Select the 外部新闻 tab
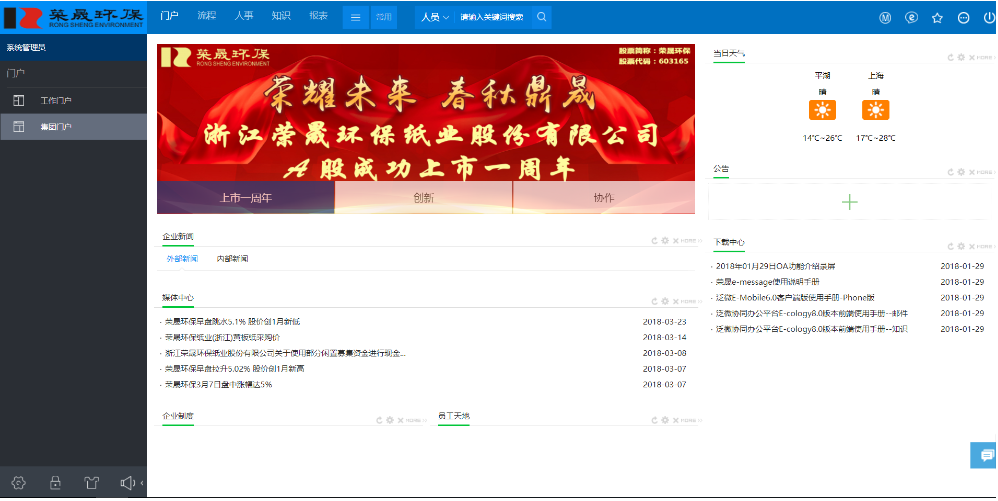The width and height of the screenshot is (998, 501). coord(182,259)
